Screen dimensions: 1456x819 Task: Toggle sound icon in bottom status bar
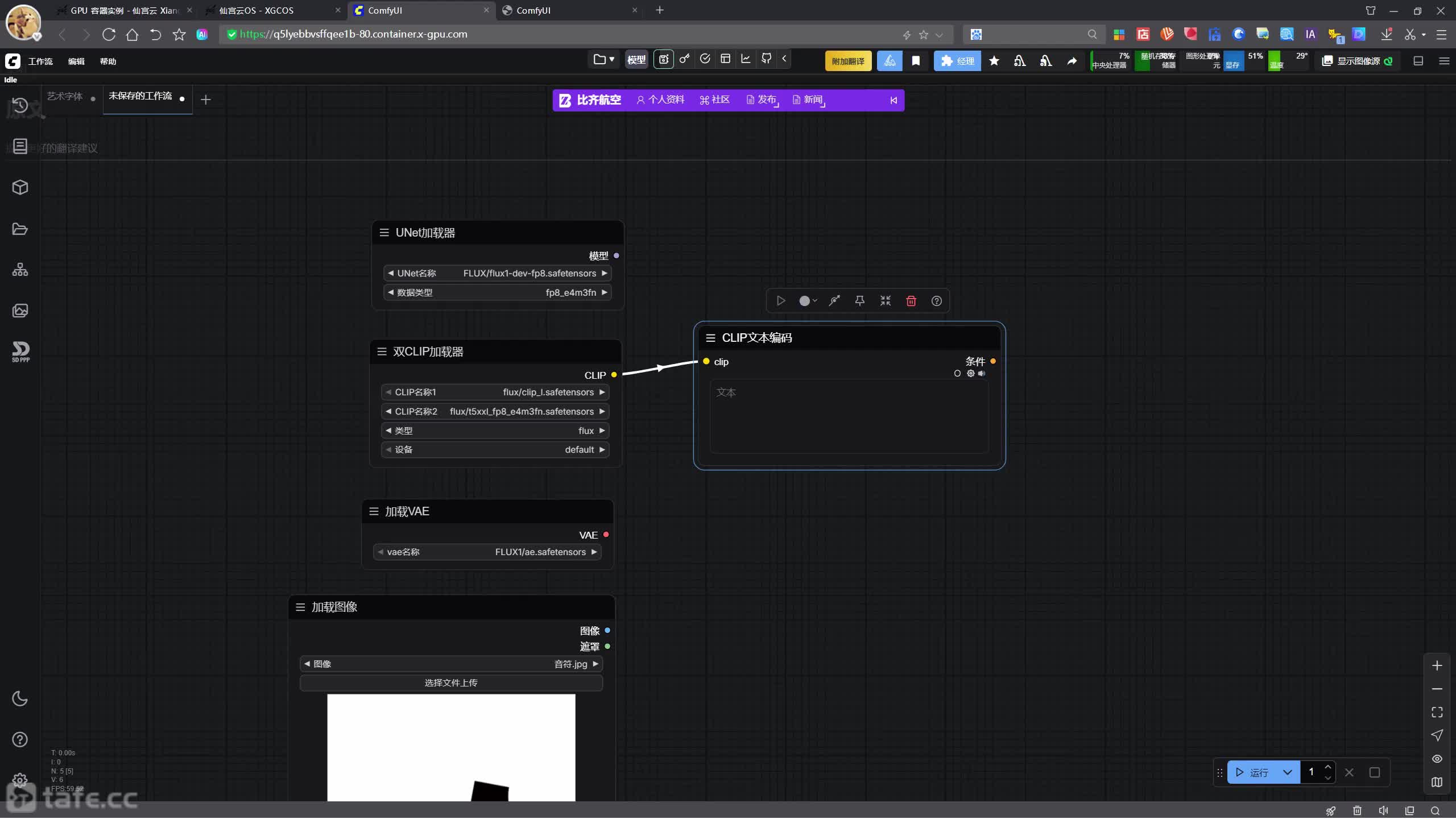1383,811
